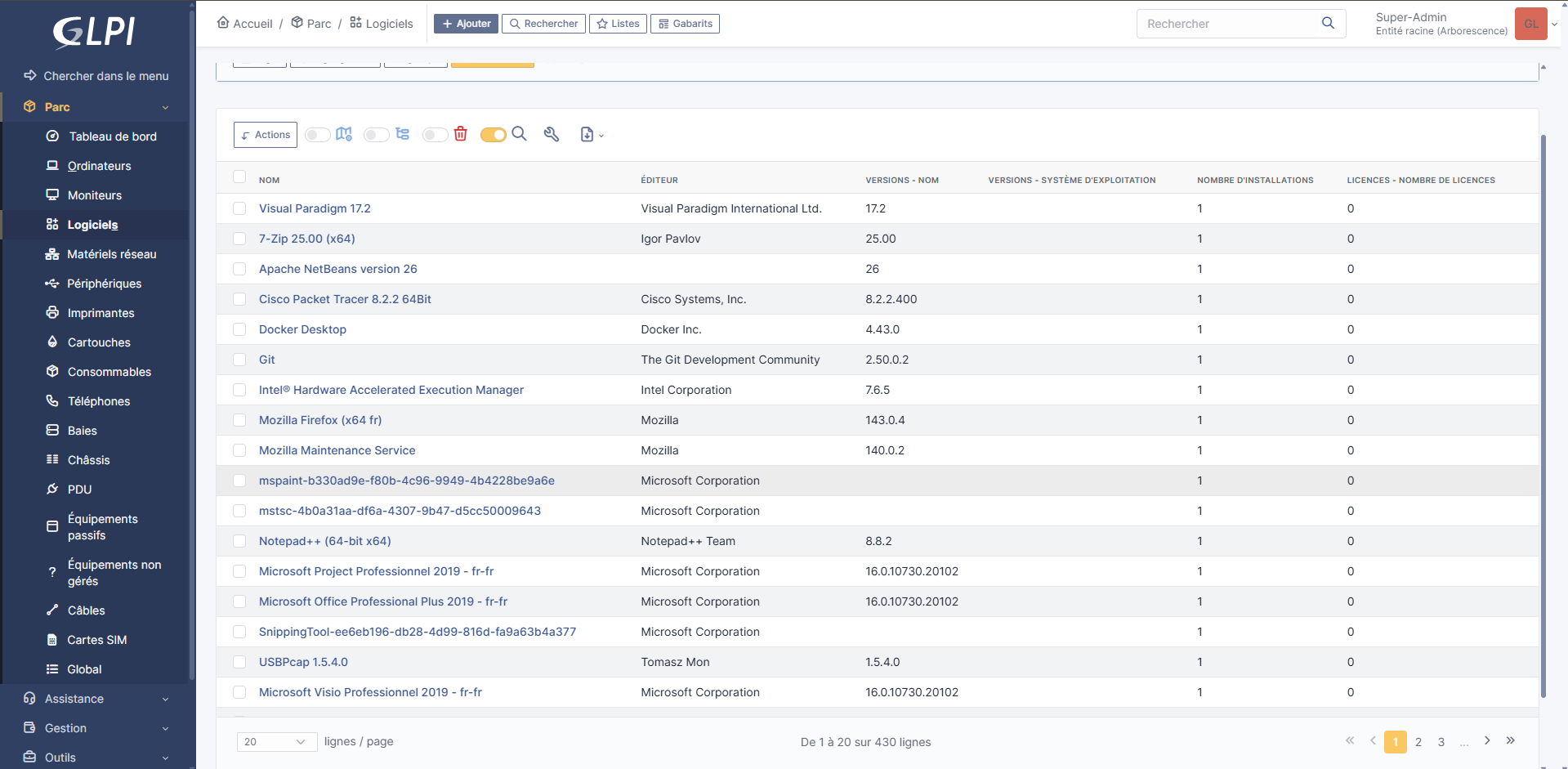1568x769 pixels.
Task: Click the Châssis icon
Action: point(52,459)
